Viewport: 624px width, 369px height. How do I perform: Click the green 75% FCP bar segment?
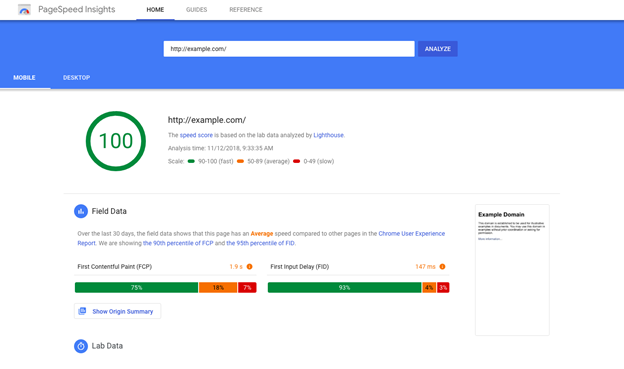[x=136, y=287]
